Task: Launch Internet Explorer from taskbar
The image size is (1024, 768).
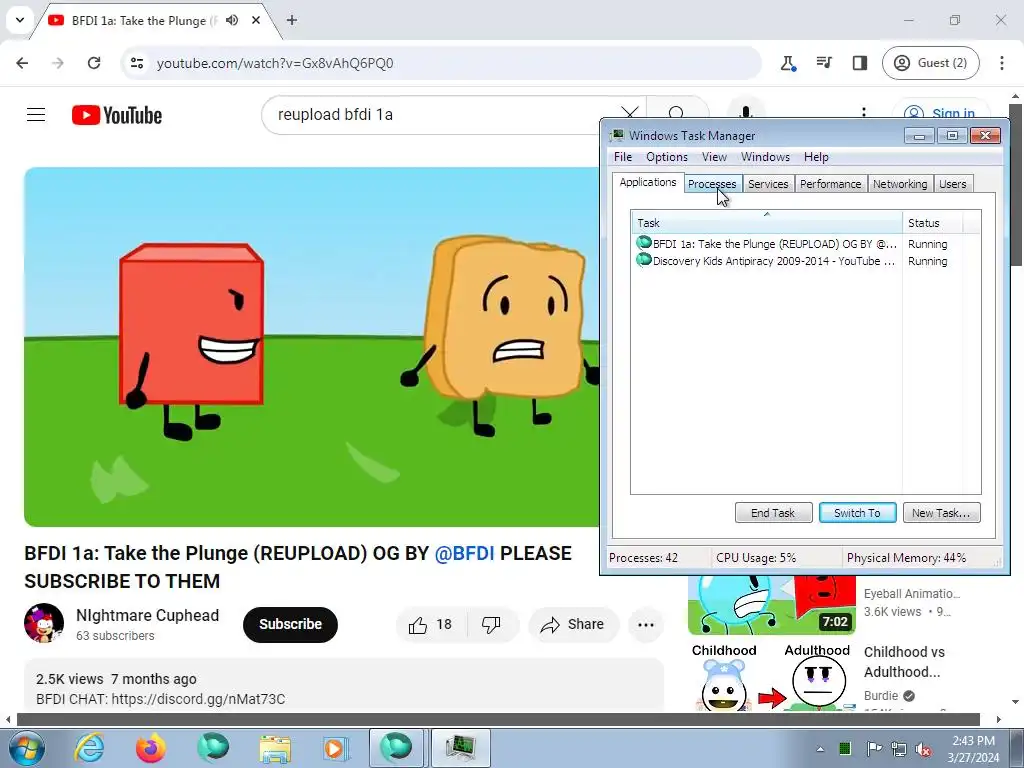Action: coord(89,748)
